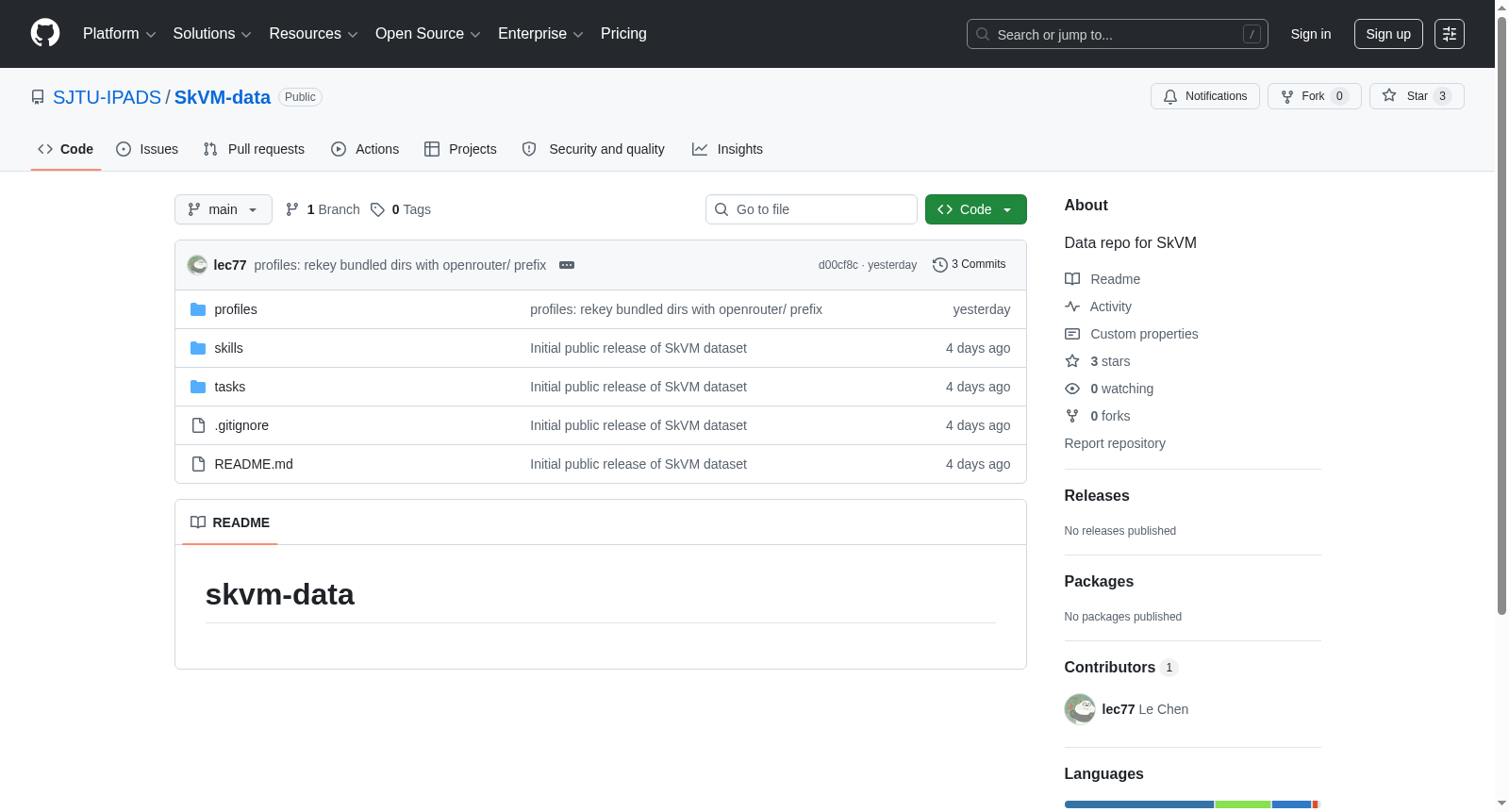
Task: Click the fork icon beside 0 forks
Action: coord(1072,416)
